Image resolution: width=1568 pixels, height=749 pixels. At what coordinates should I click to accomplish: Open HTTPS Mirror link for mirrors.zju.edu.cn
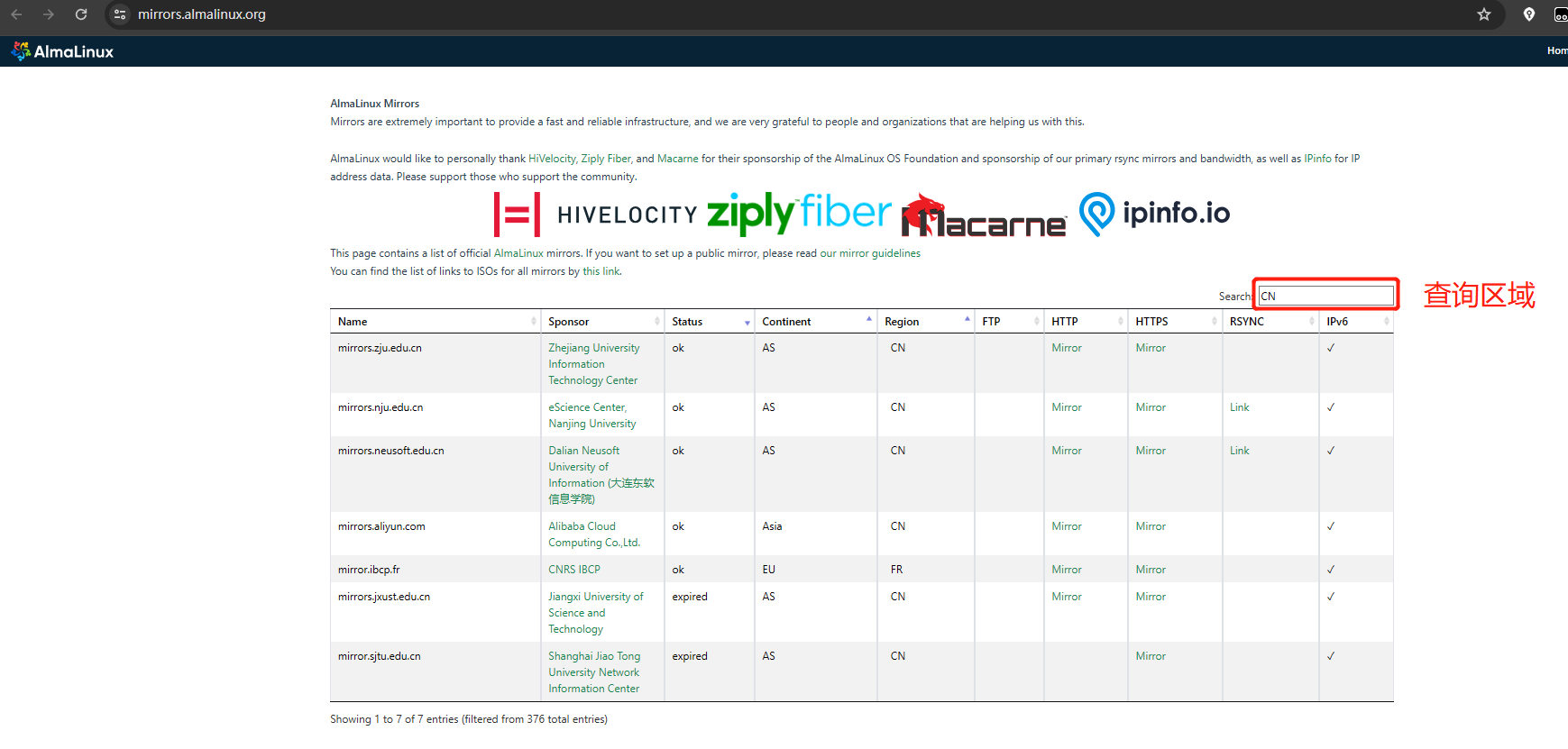1151,348
